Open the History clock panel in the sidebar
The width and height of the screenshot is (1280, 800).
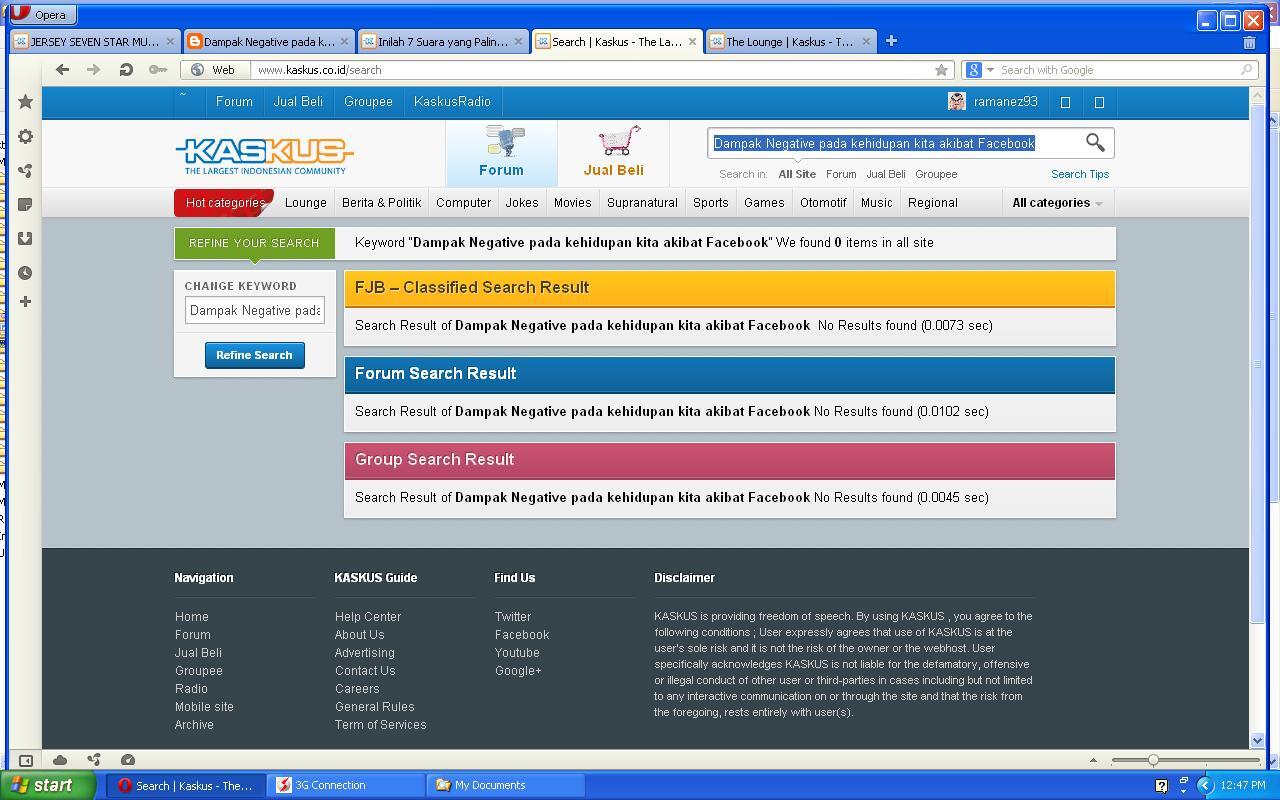26,272
